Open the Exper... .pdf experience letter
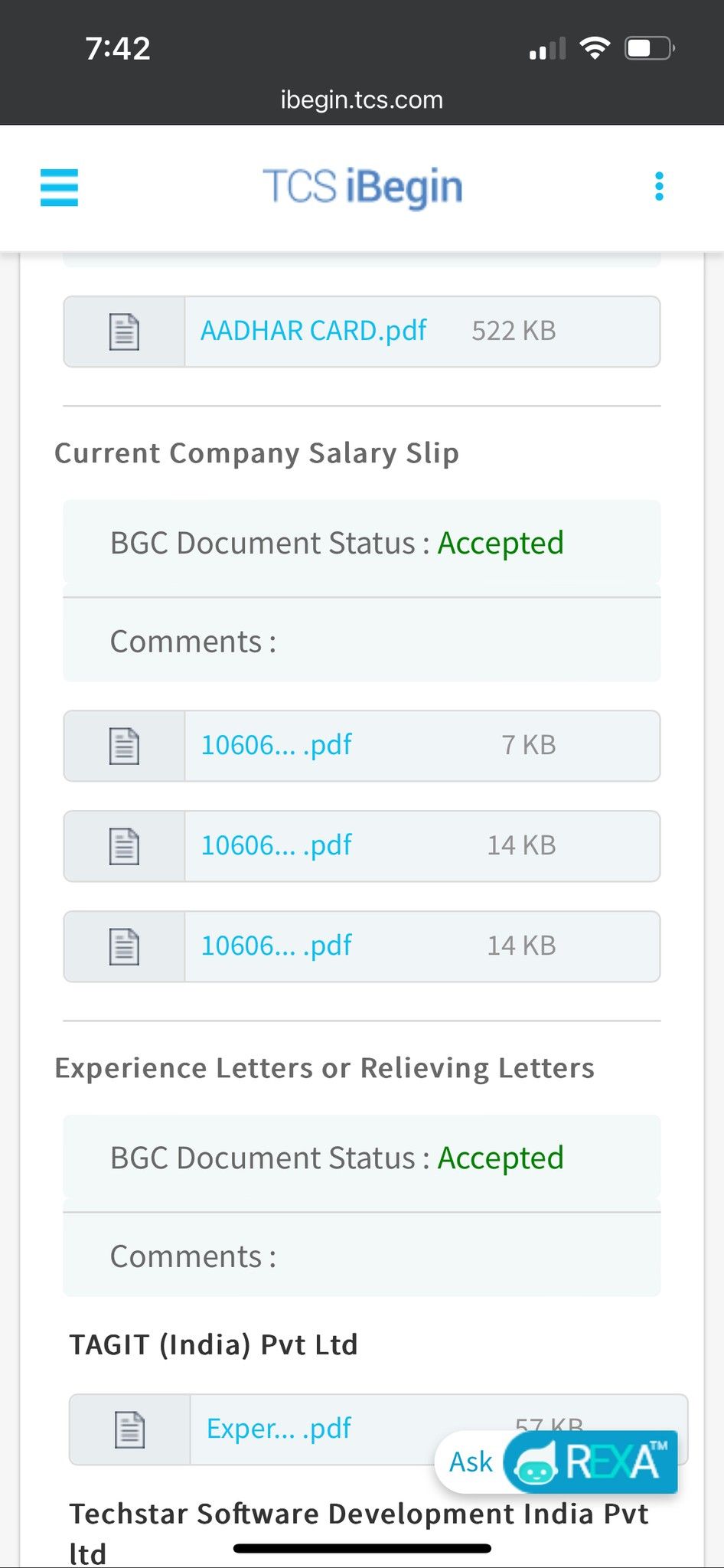This screenshot has height=1568, width=724. (279, 1429)
